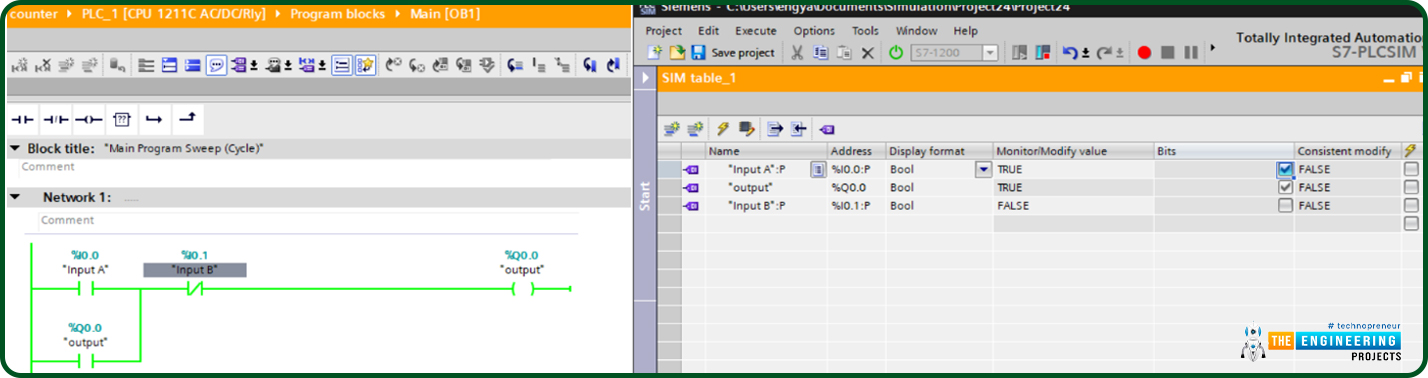
Task: Click the paste icon in PLCSIM toolbar
Action: (844, 52)
